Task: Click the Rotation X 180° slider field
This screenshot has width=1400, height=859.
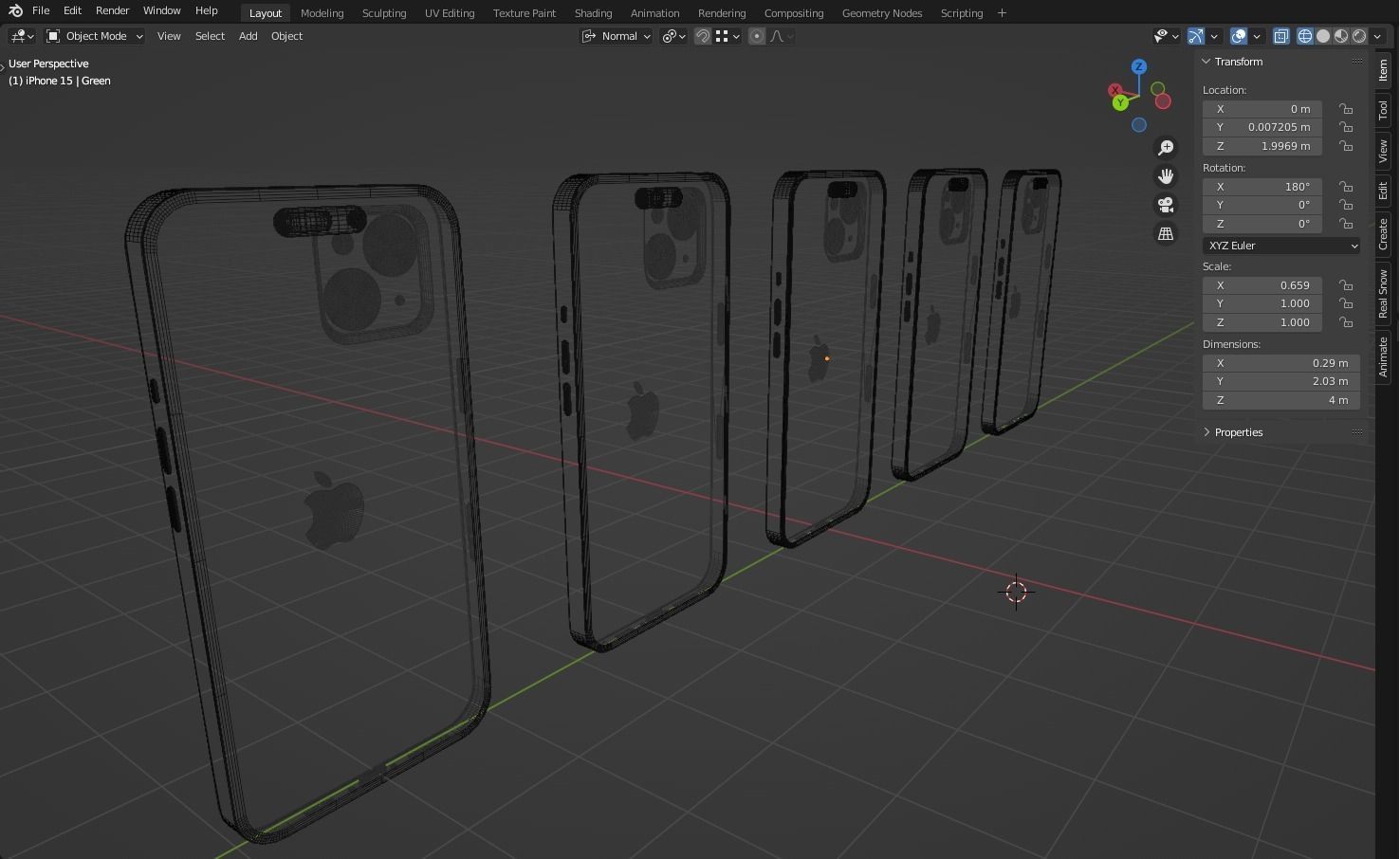Action: (x=1262, y=187)
